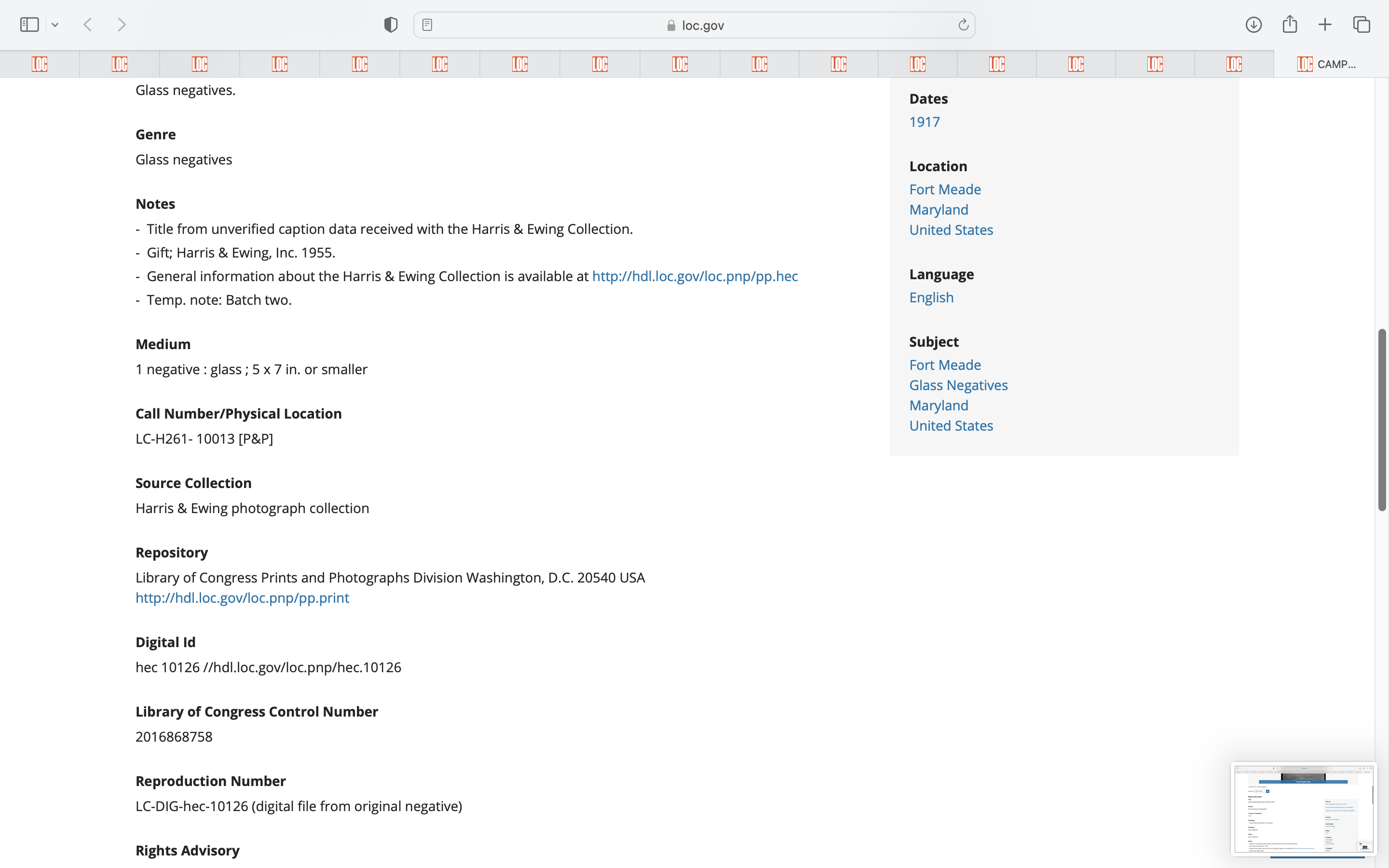Click the English language link

pyautogui.click(x=931, y=298)
